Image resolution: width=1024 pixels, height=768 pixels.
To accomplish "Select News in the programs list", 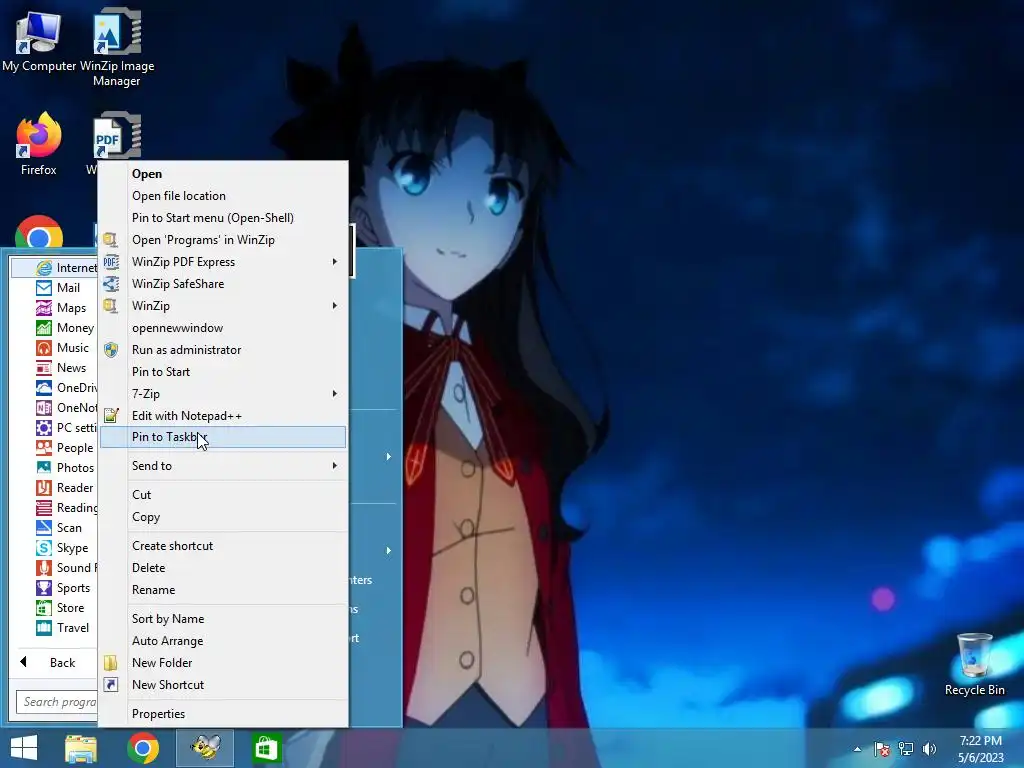I will 61,368.
